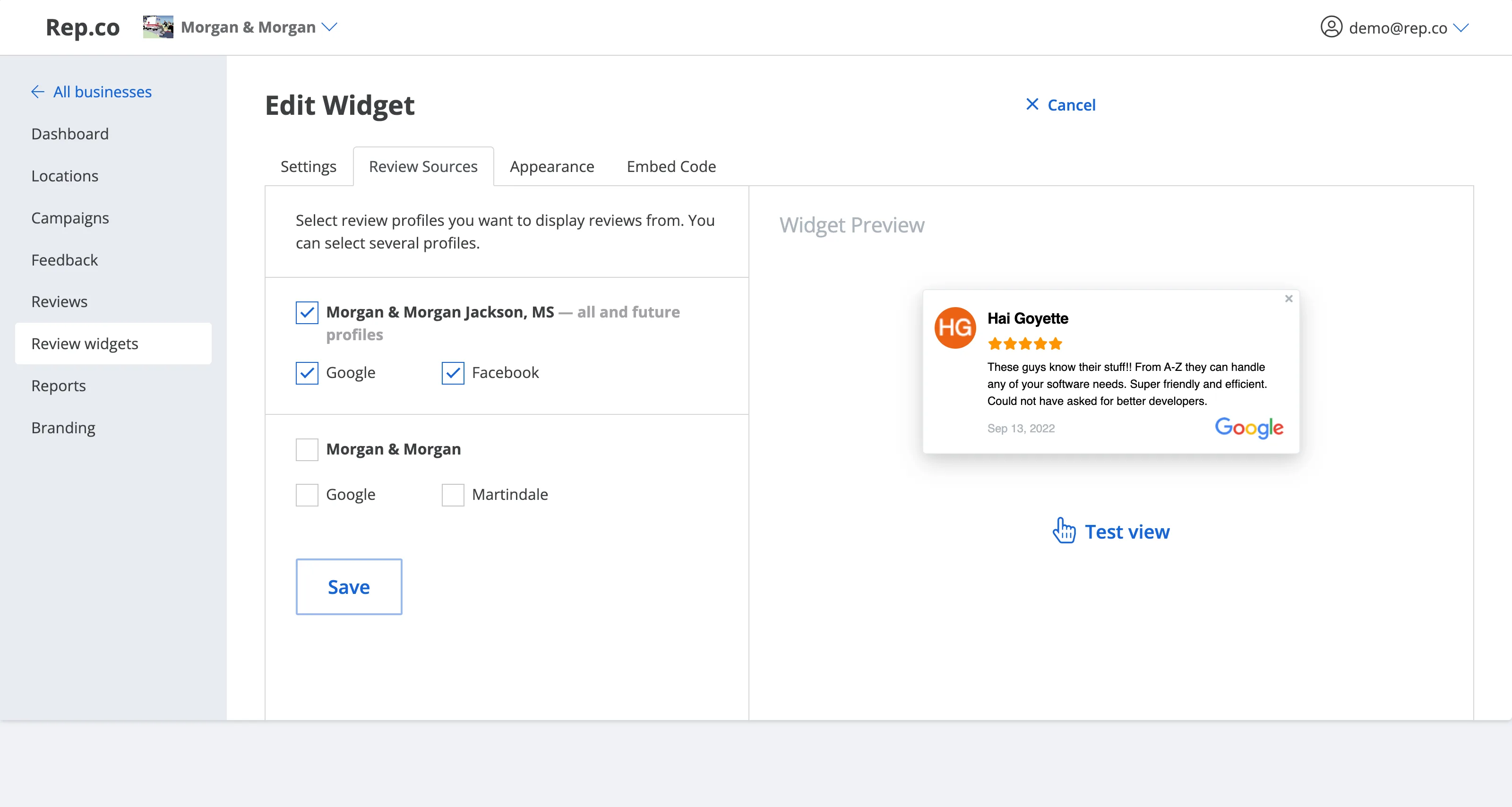The width and height of the screenshot is (1512, 807).
Task: Uncheck Morgan & Morgan Jackson, MS checkbox
Action: coord(307,312)
